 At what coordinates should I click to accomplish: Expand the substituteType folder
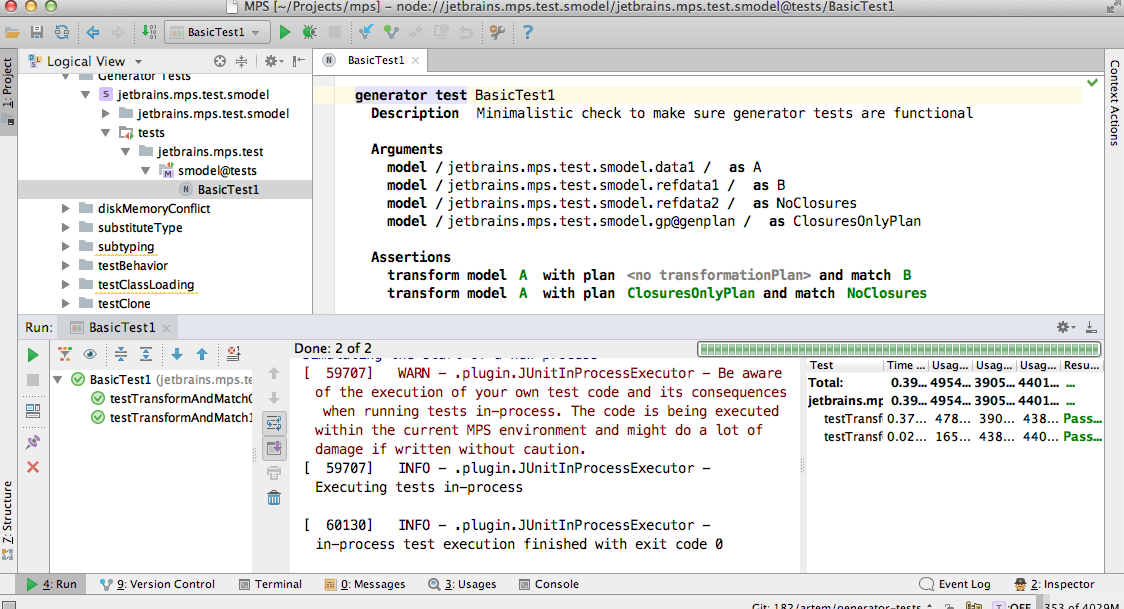65,227
